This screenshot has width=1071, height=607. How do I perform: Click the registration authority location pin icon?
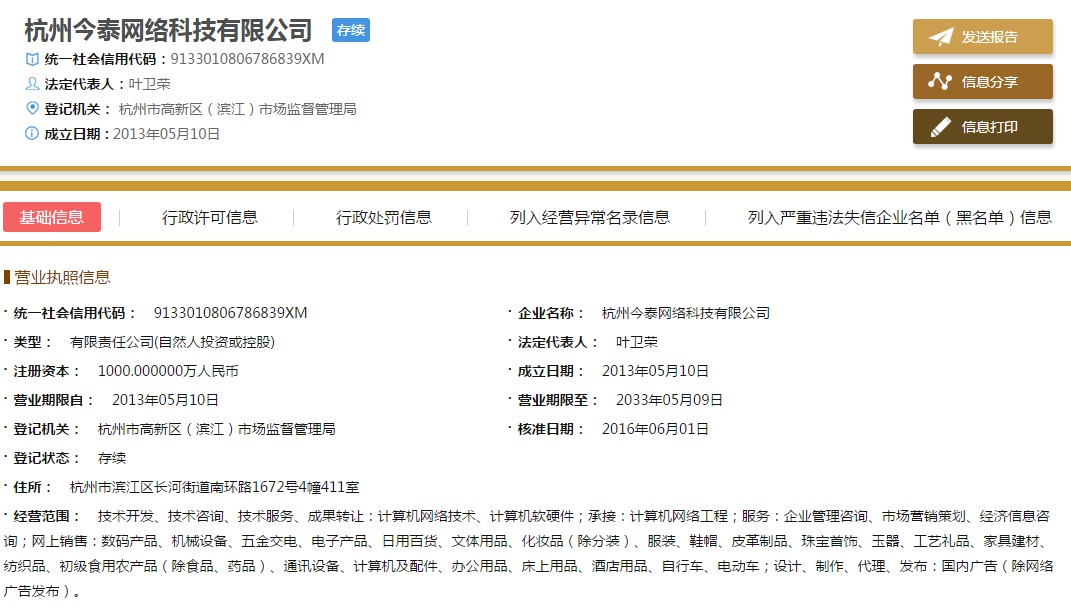coord(32,108)
